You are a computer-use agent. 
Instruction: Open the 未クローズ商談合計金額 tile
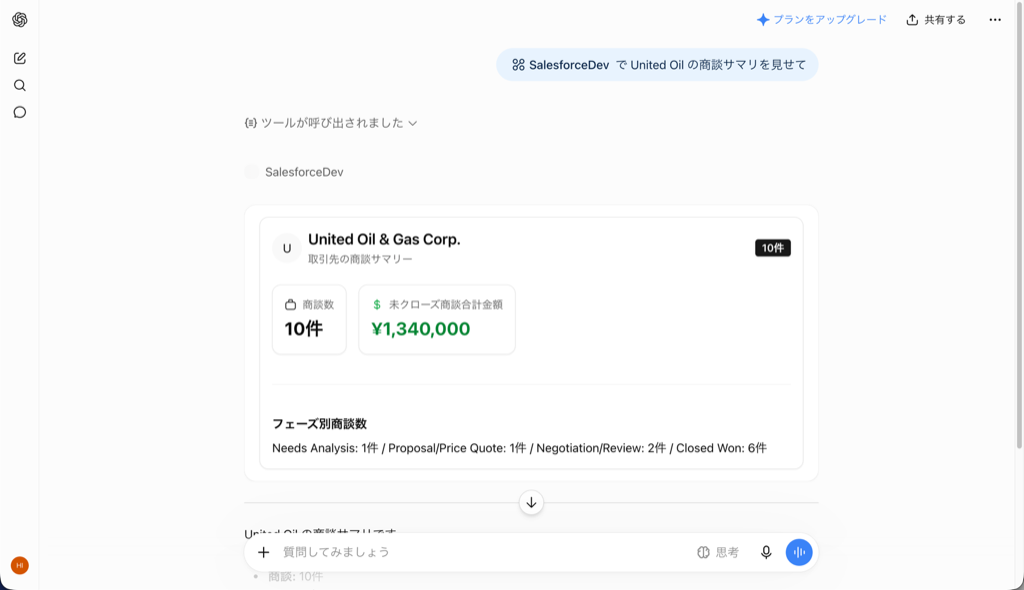coord(437,320)
